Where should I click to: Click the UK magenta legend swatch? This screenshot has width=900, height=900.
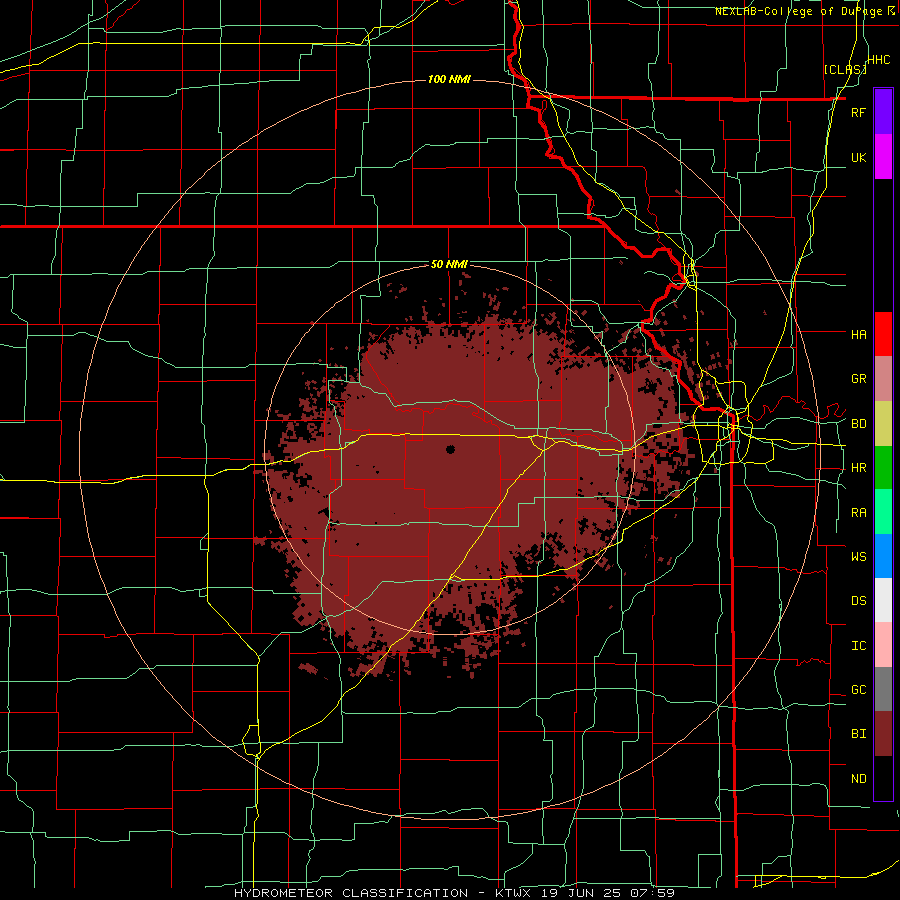click(x=883, y=157)
